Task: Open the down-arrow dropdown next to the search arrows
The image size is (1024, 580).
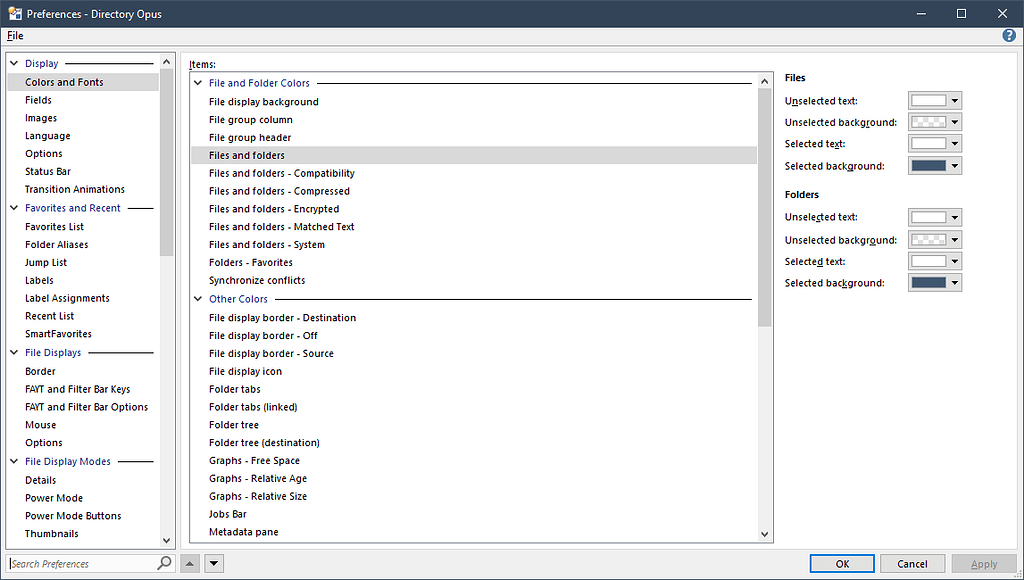Action: (213, 563)
